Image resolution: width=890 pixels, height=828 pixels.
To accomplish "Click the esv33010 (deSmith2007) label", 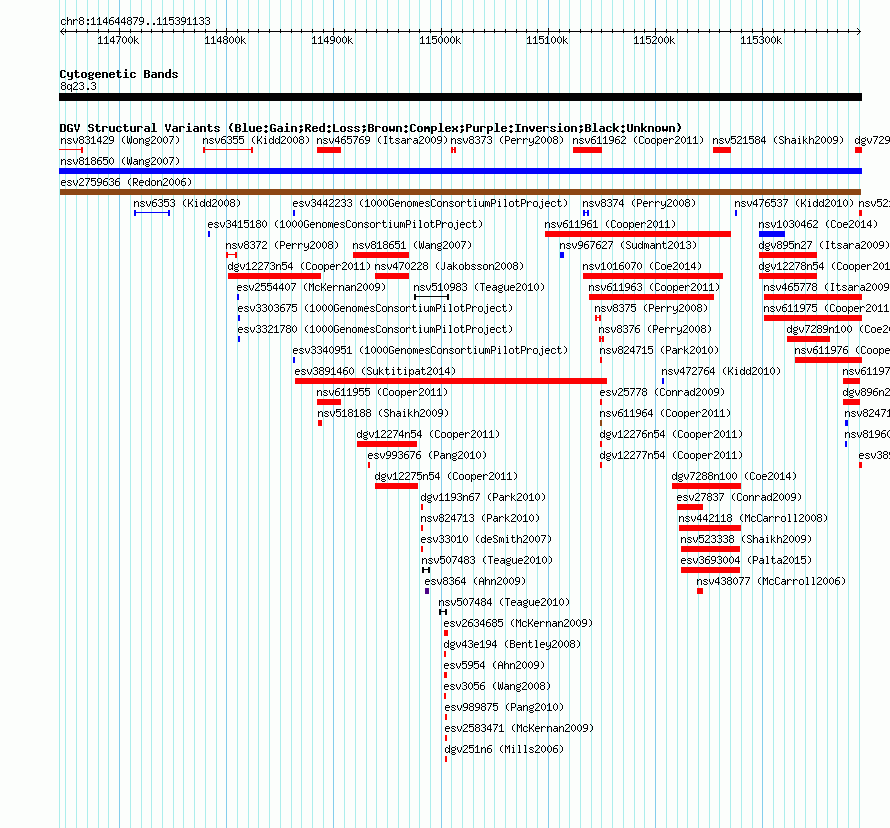I will click(x=486, y=539).
